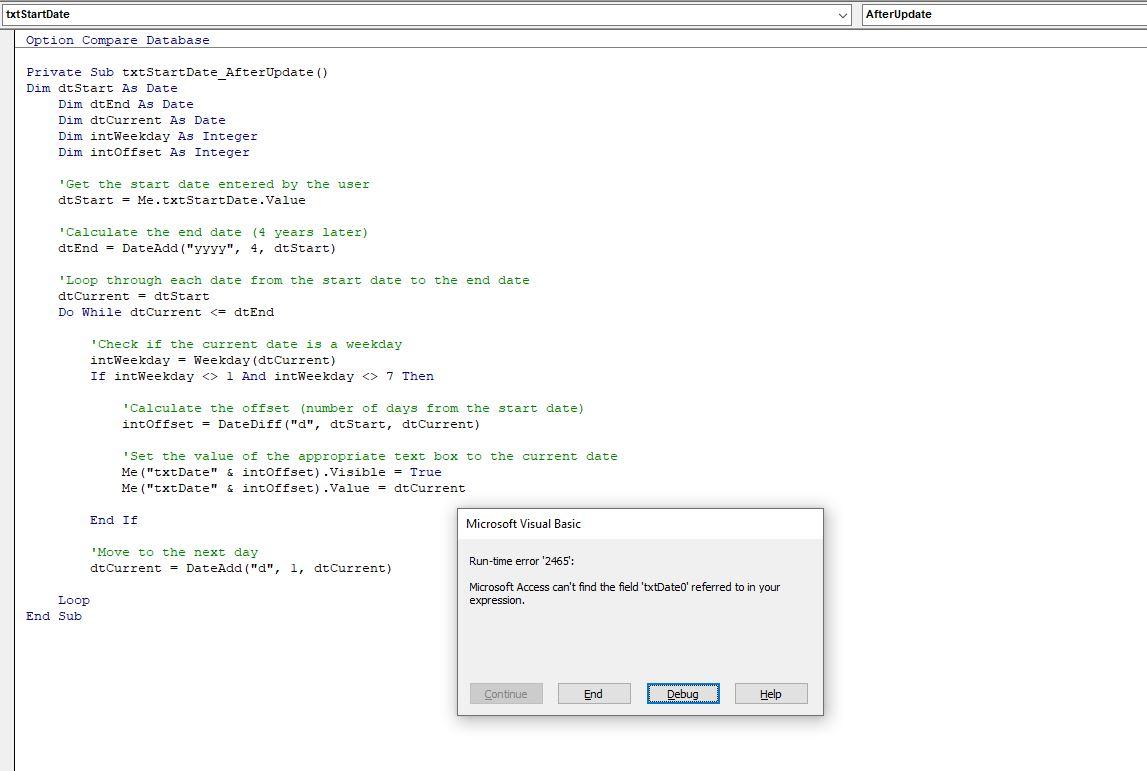Click the comment 'Set the value of the appropriate text box'
The width and height of the screenshot is (1147, 771).
[369, 456]
